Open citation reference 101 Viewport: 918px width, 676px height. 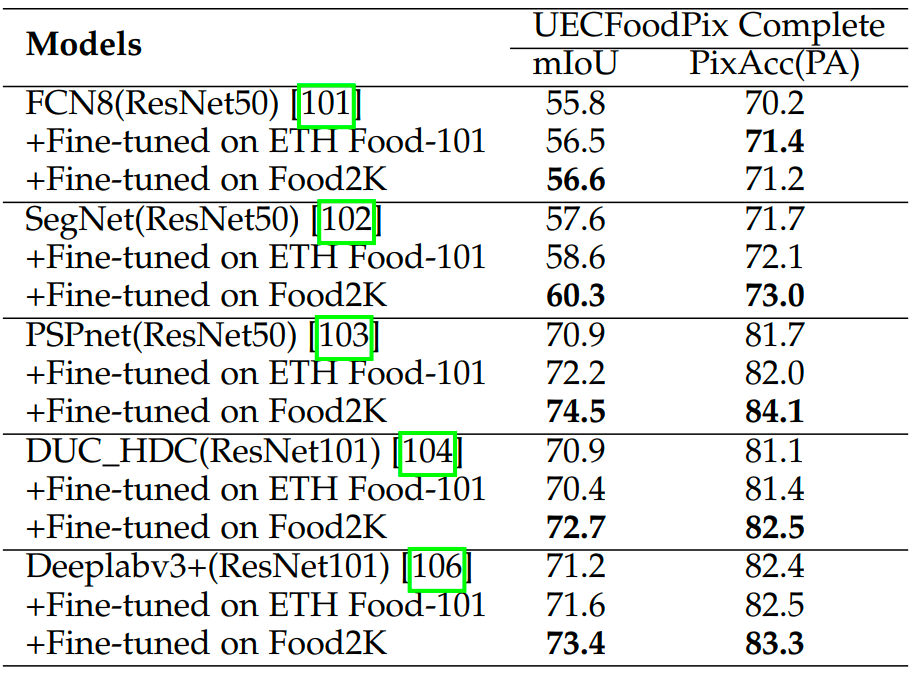(327, 105)
